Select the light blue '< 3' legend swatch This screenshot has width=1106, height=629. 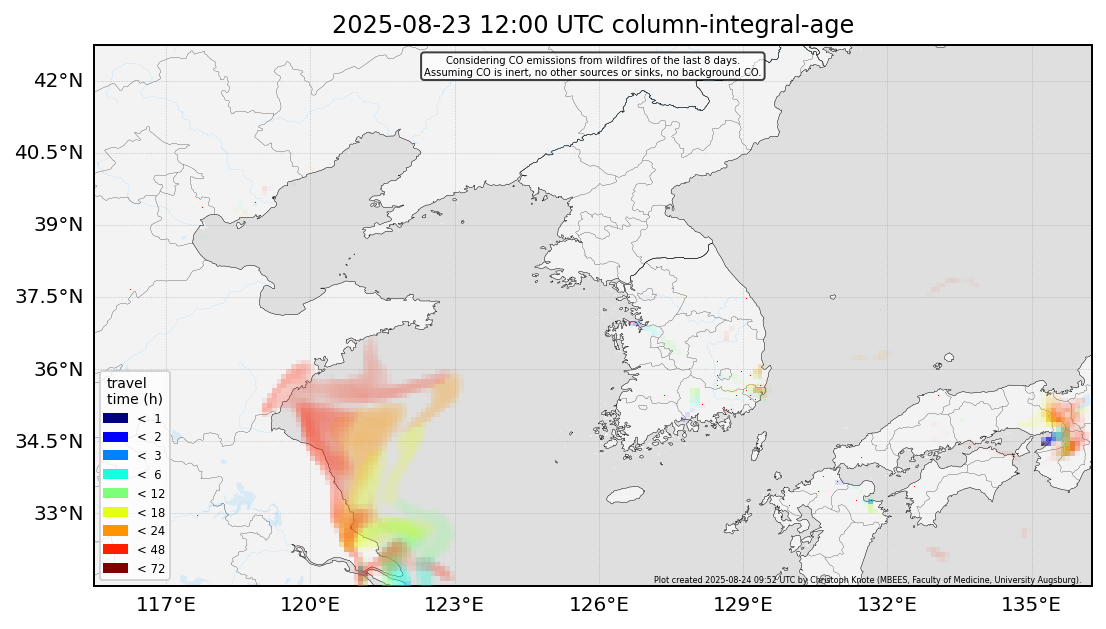116,455
